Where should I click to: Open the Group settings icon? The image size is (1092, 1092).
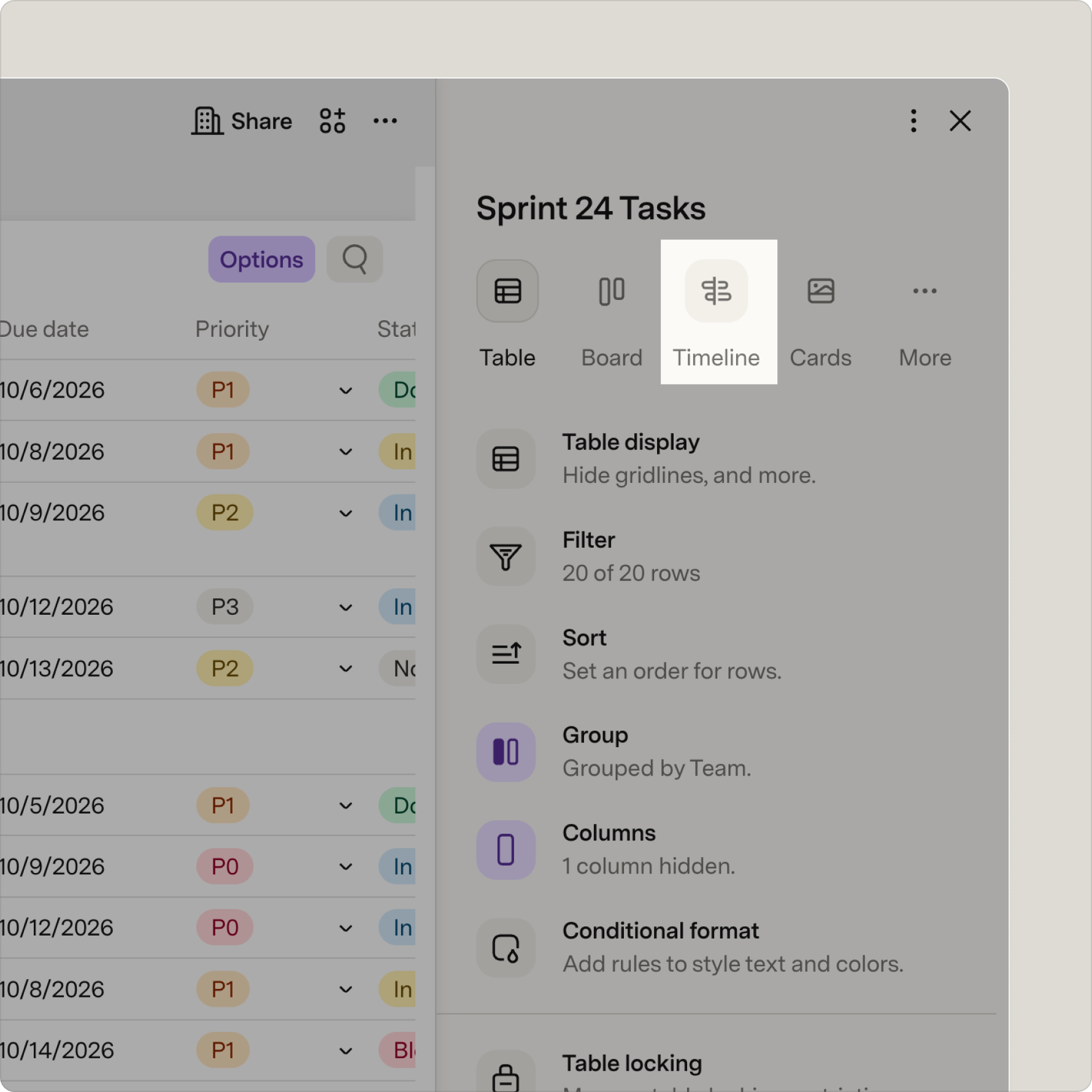(x=506, y=752)
